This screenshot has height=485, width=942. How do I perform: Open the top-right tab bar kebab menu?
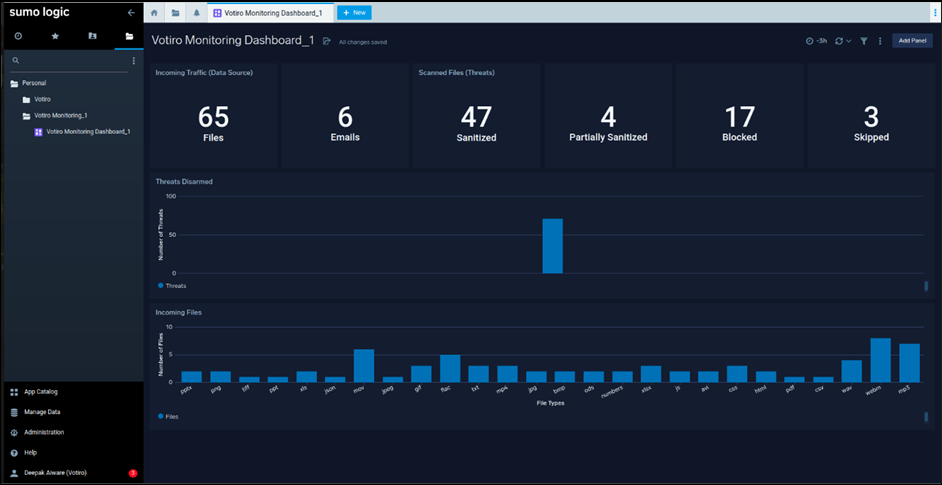pyautogui.click(x=935, y=13)
